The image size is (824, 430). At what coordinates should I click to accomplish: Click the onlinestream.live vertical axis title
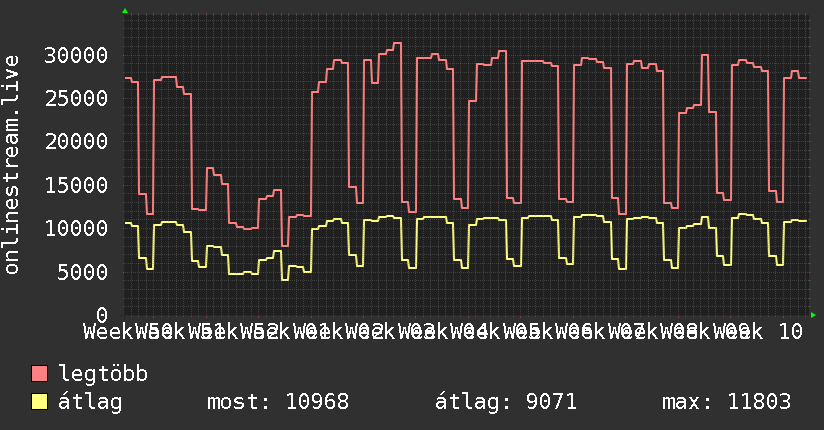pyautogui.click(x=11, y=165)
